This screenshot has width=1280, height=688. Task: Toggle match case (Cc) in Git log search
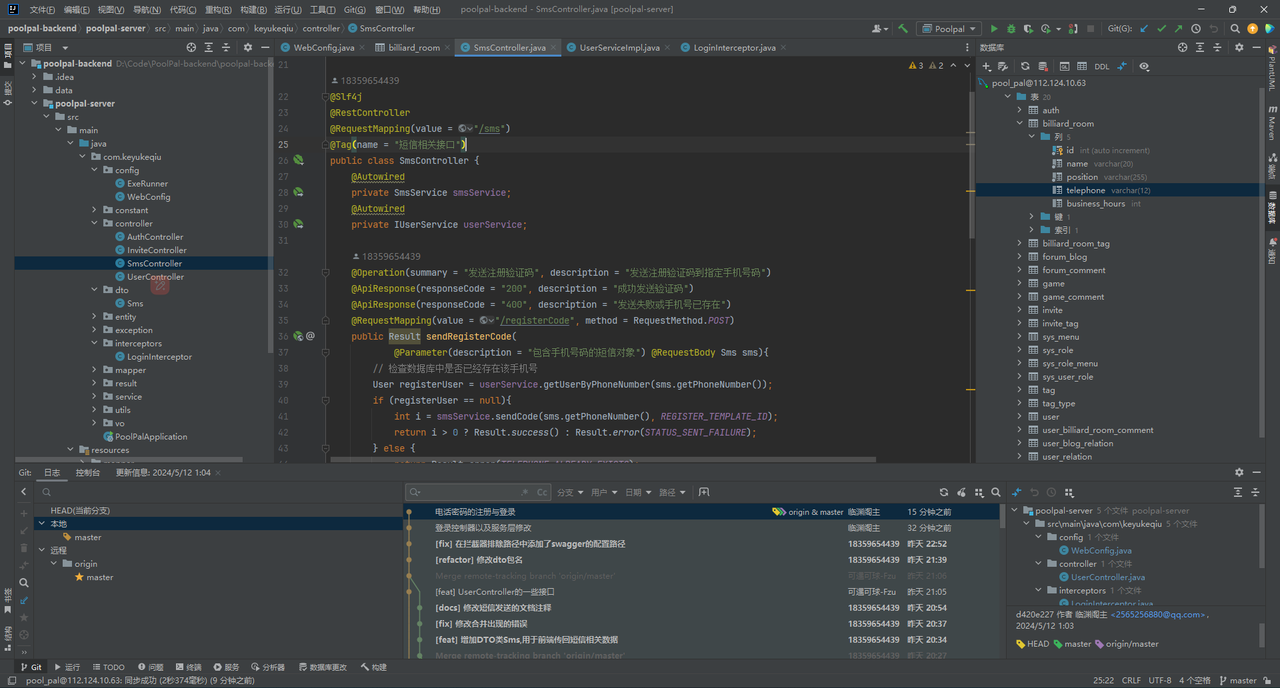coord(542,492)
